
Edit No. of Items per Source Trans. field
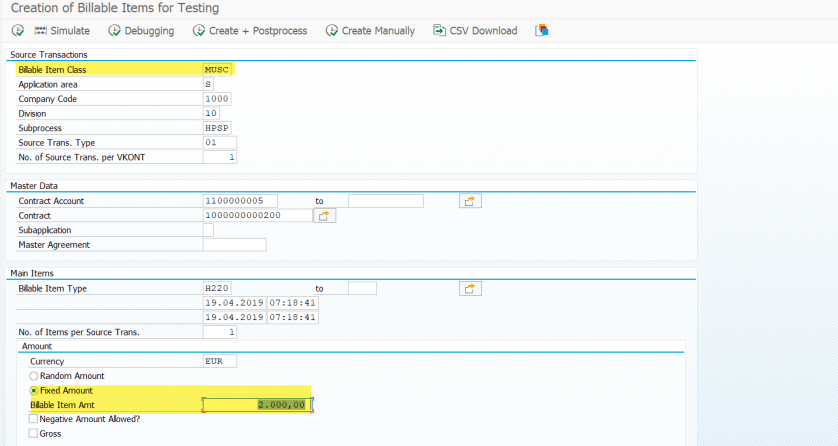pyautogui.click(x=220, y=332)
